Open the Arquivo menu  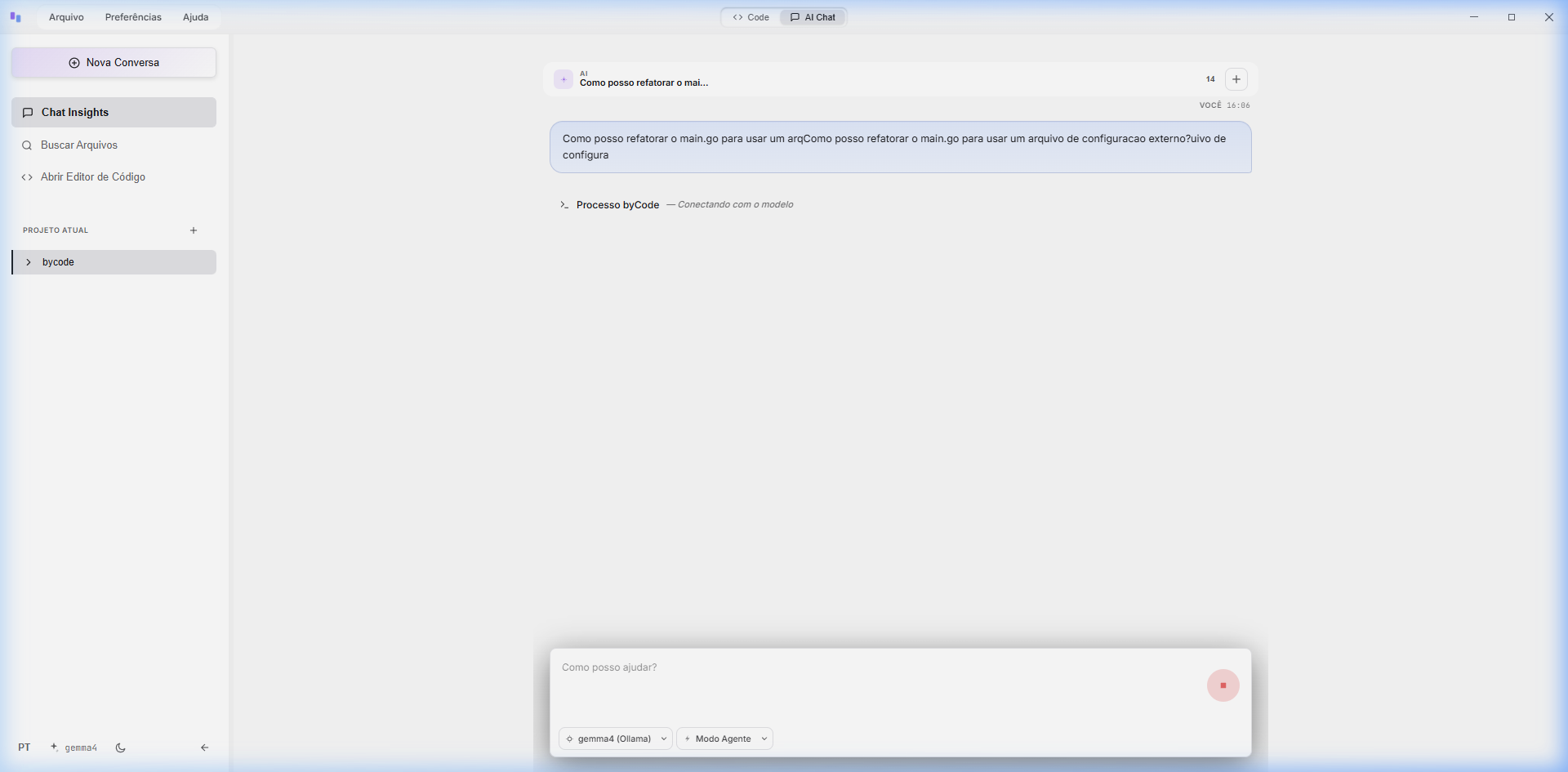[66, 17]
